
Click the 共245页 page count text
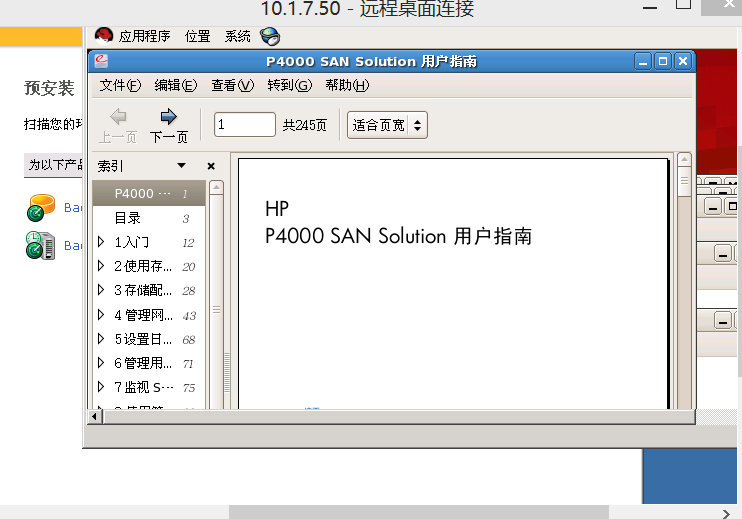coord(305,125)
